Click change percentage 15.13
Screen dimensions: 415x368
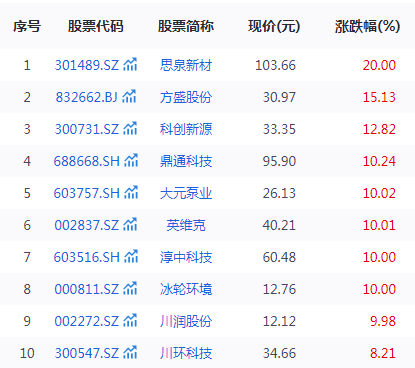(x=379, y=97)
